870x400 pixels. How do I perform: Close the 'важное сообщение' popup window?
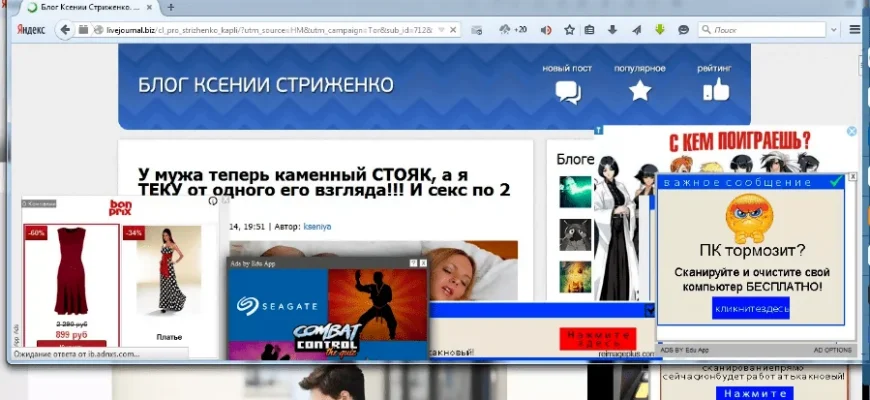click(x=853, y=181)
